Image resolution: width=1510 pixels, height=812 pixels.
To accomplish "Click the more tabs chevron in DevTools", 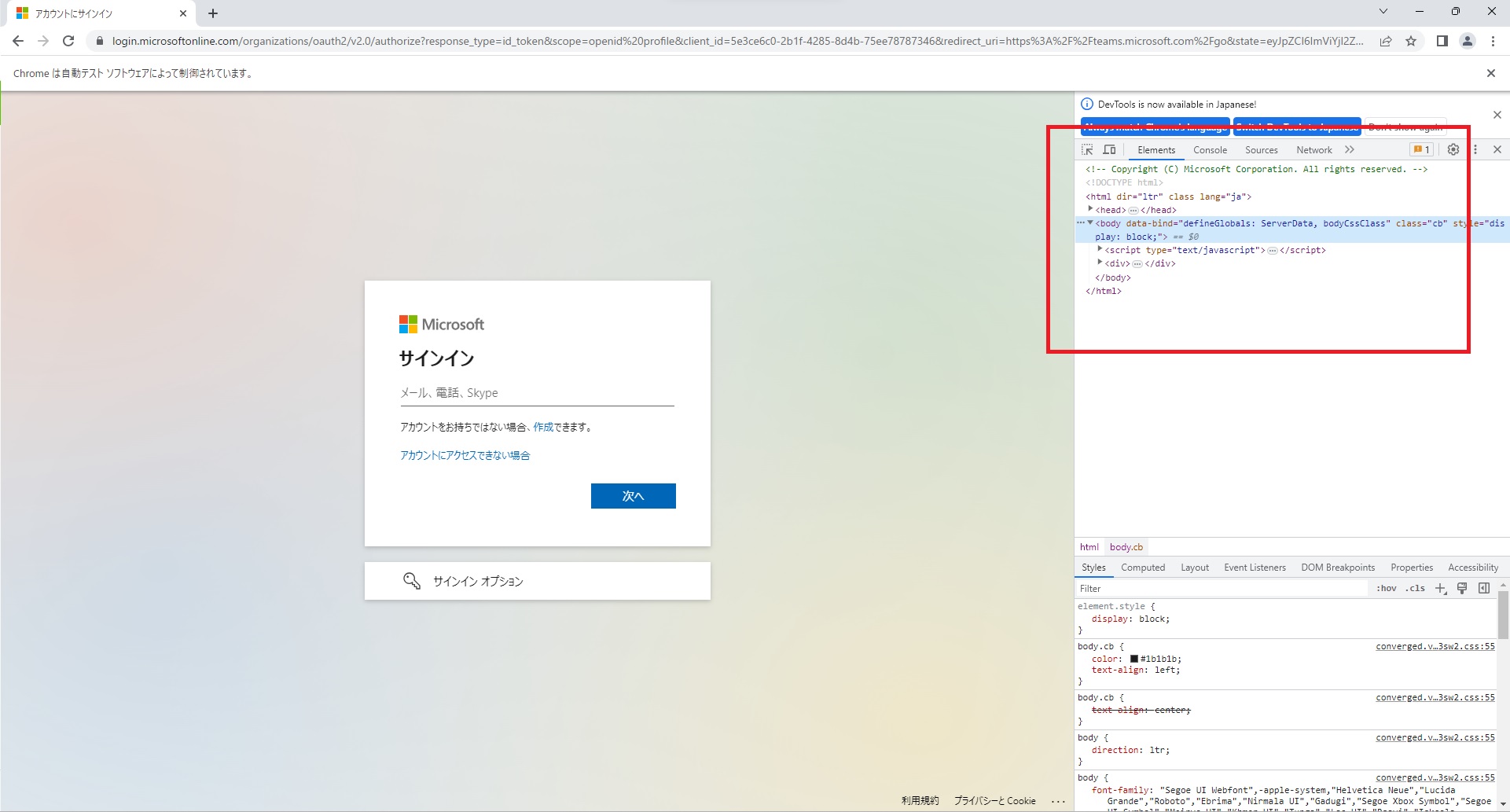I will click(1350, 149).
